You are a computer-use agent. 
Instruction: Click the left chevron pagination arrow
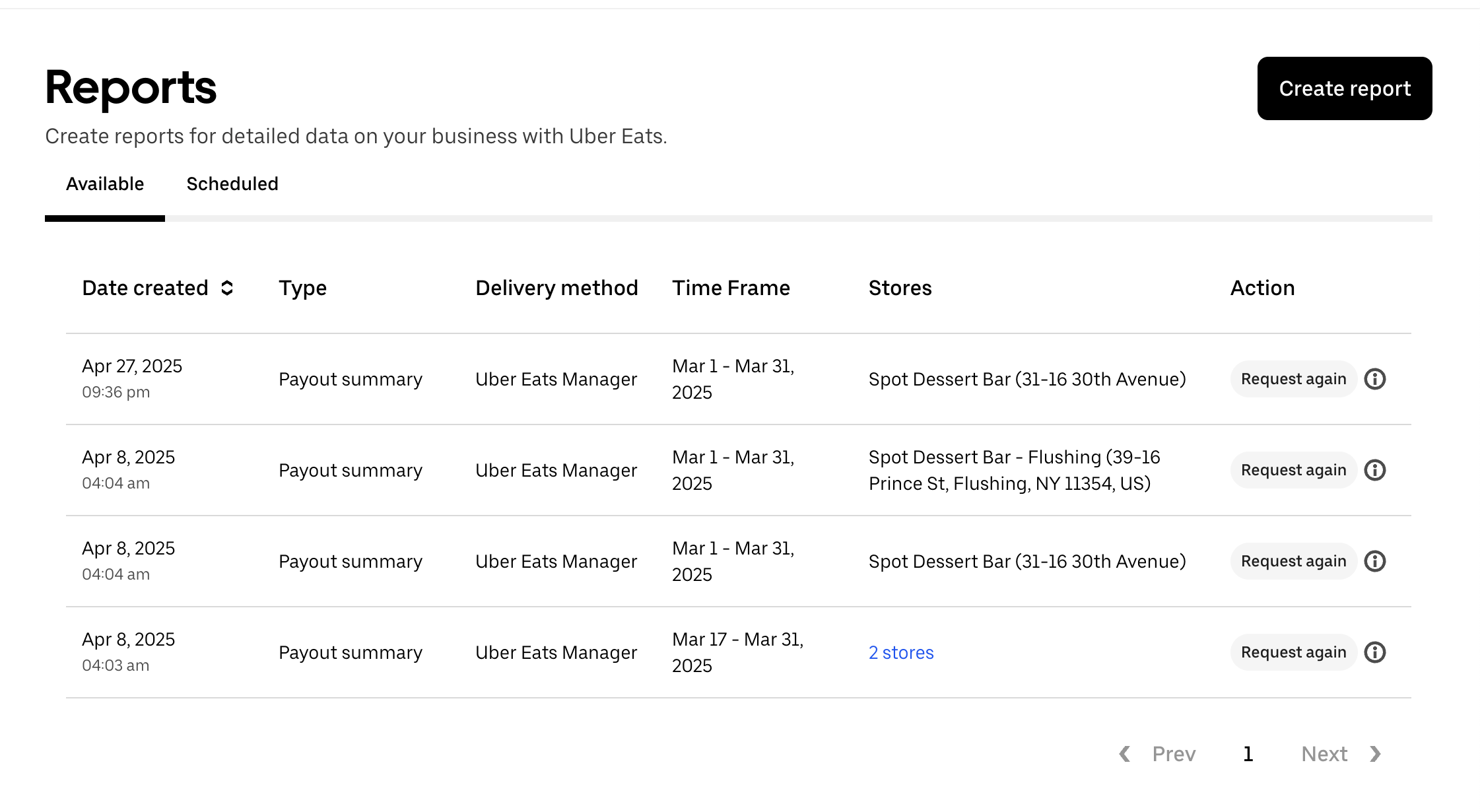(1125, 754)
